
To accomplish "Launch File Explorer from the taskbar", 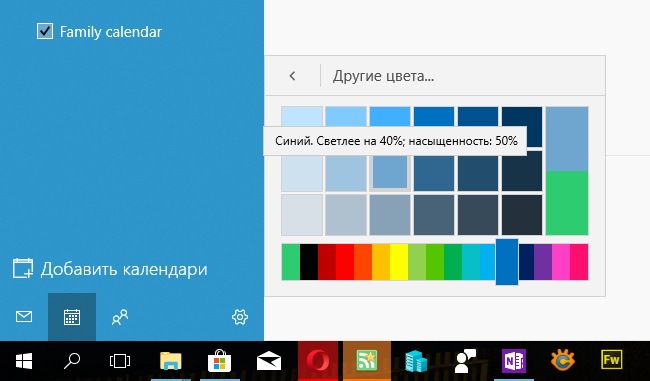I will click(x=171, y=361).
